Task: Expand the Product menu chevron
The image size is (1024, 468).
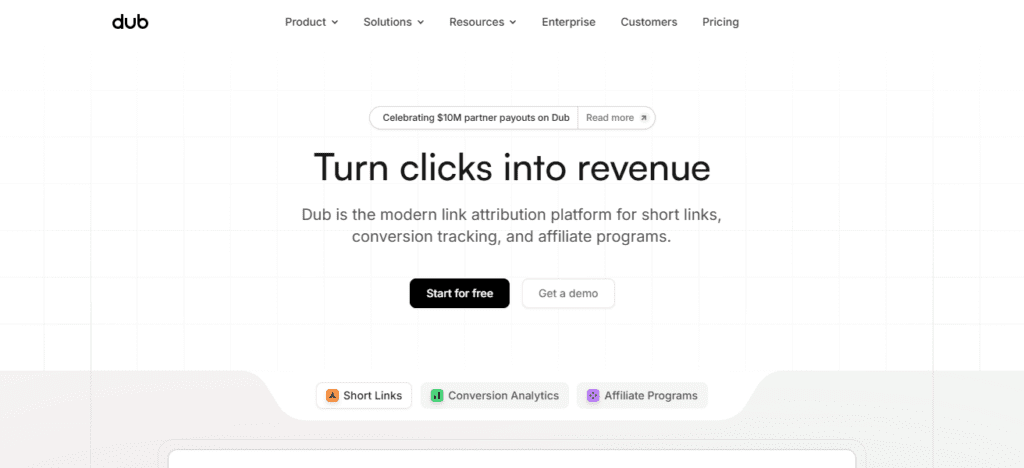Action: (335, 22)
